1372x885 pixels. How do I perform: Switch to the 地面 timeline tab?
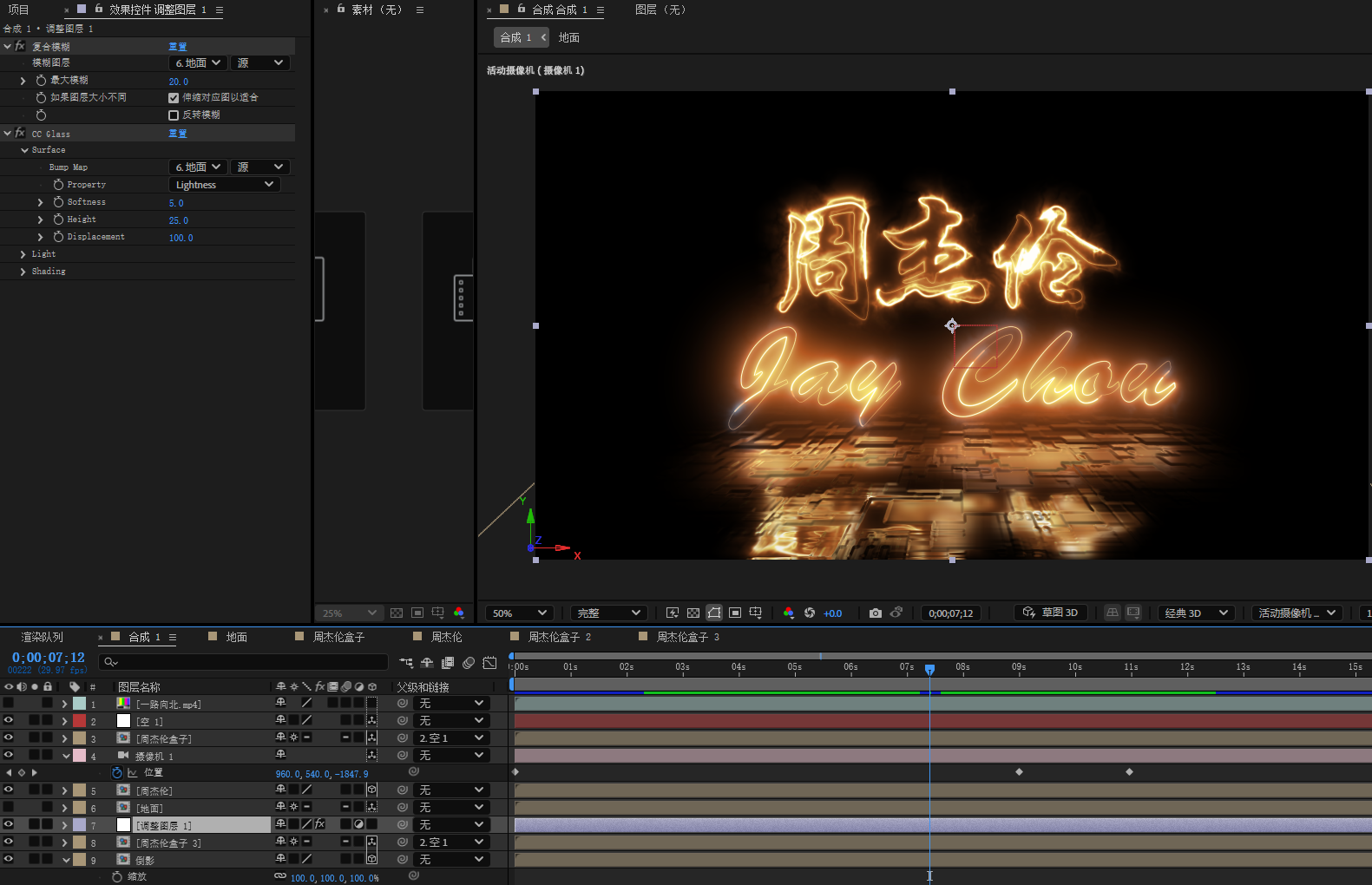click(x=236, y=637)
